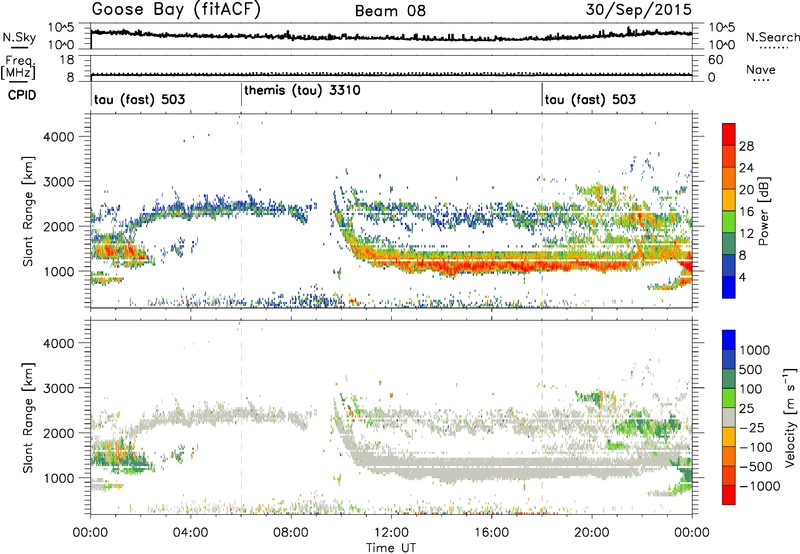The height and width of the screenshot is (554, 800).
Task: Click the 'N.Search' legend label
Action: point(773,37)
